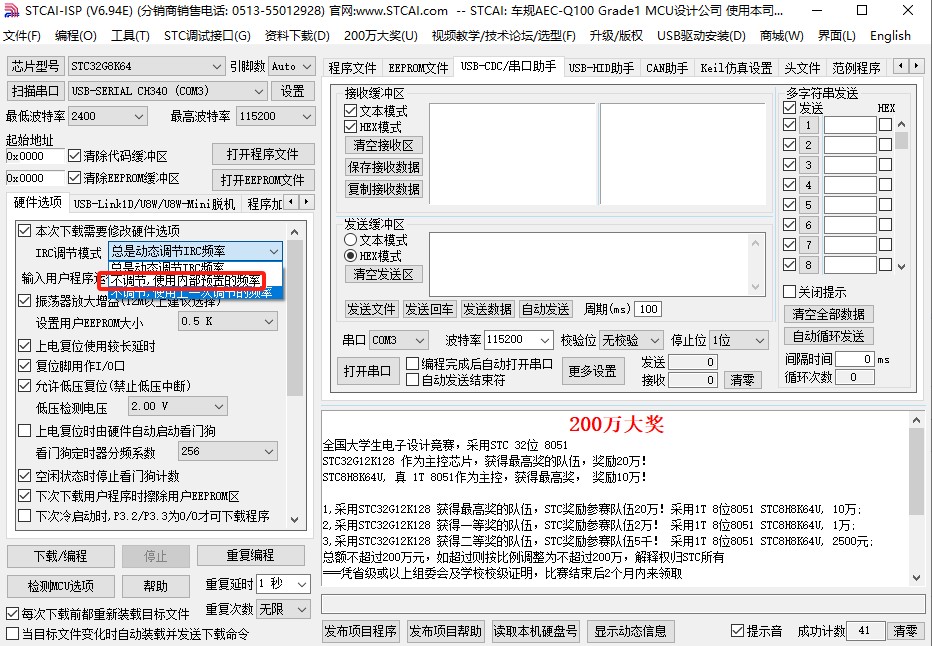Viewport: 932px width, 646px height.
Task: Click the 打开程序文件 button
Action: (263, 155)
